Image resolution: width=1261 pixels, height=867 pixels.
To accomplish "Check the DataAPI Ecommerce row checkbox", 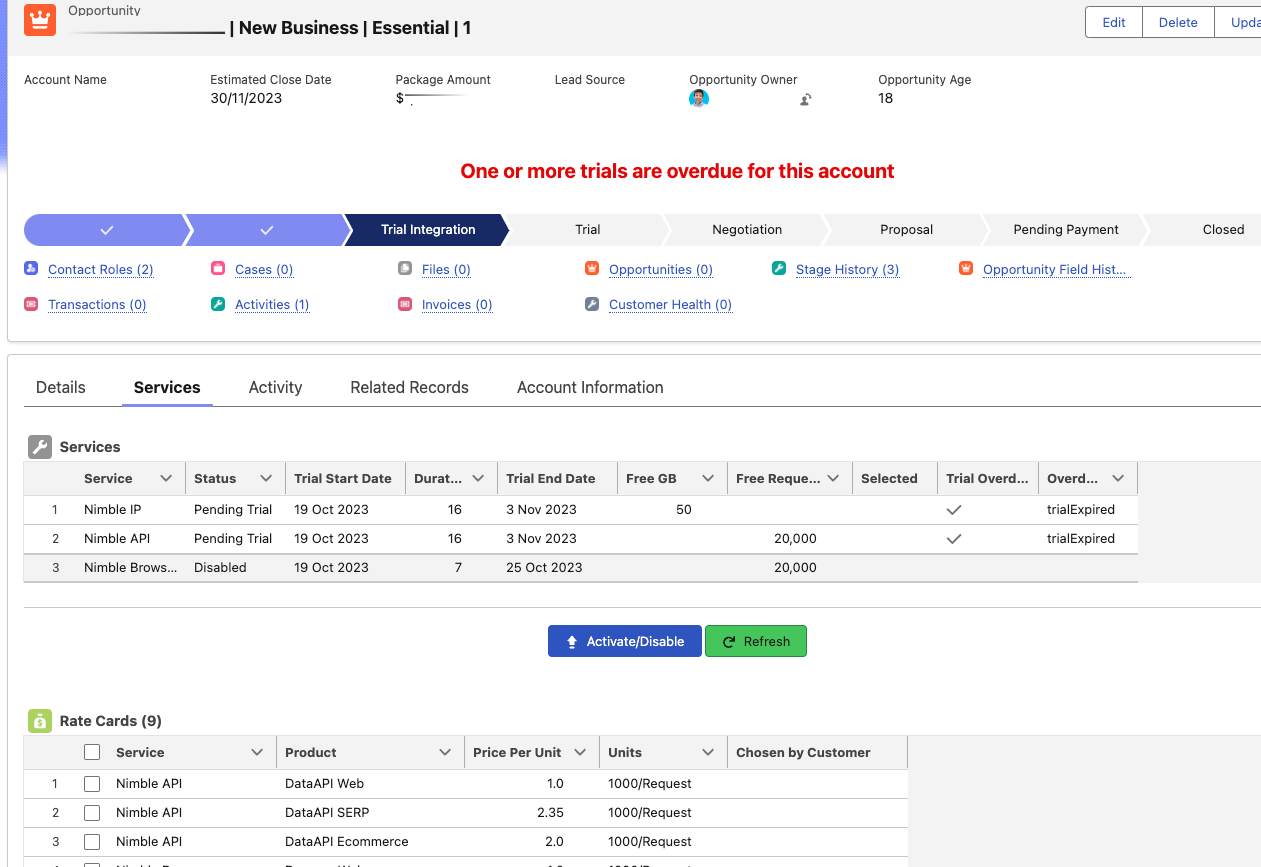I will tap(92, 841).
